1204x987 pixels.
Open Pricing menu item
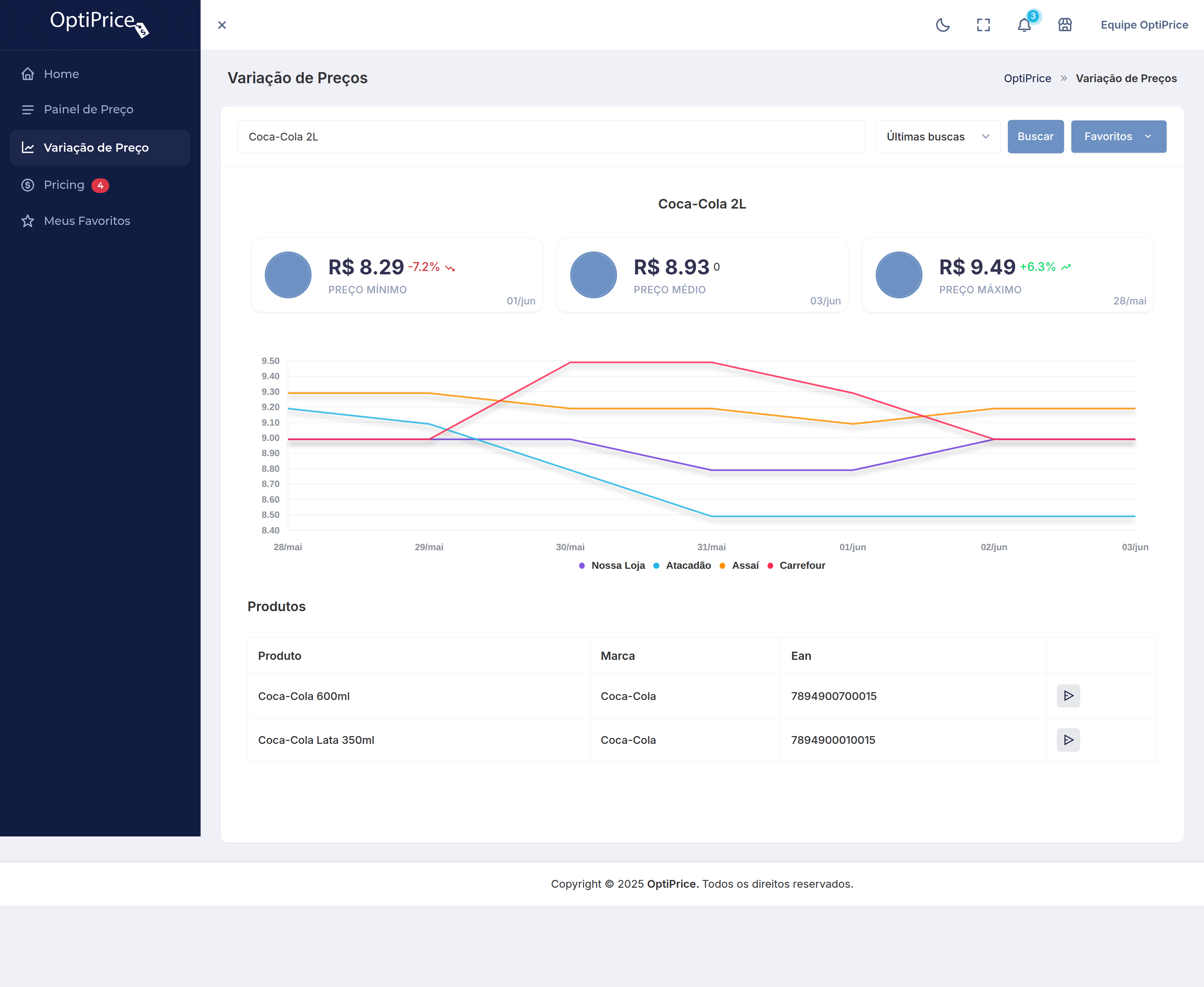100,185
